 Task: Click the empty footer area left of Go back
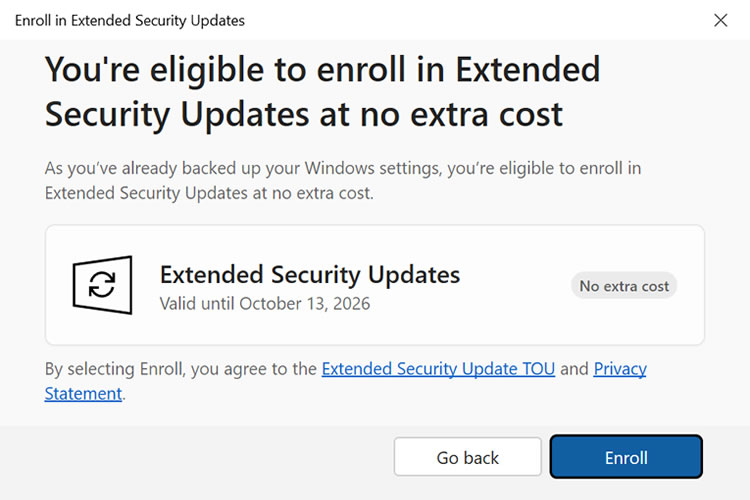tap(200, 458)
